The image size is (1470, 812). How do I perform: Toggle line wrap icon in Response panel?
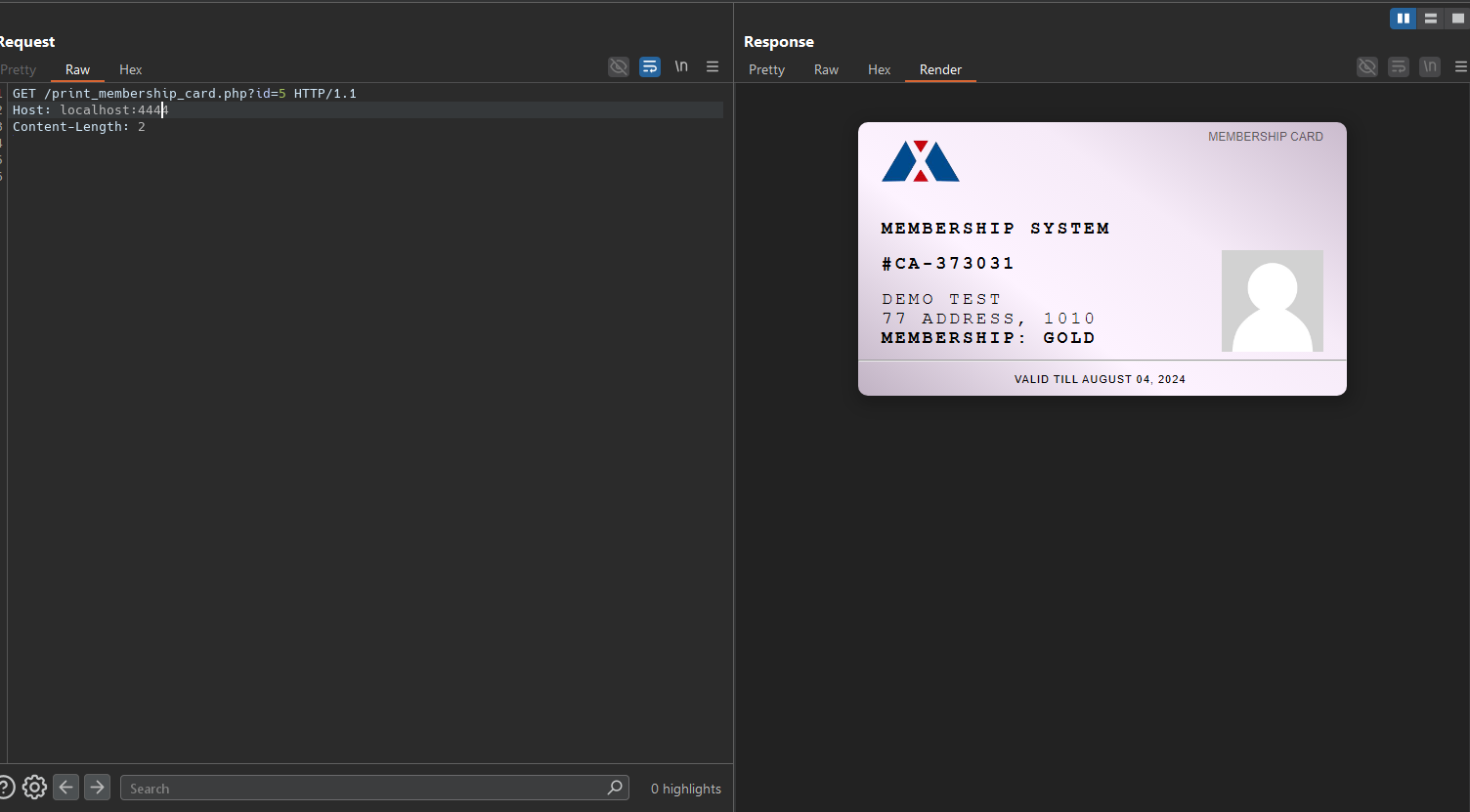click(1399, 66)
